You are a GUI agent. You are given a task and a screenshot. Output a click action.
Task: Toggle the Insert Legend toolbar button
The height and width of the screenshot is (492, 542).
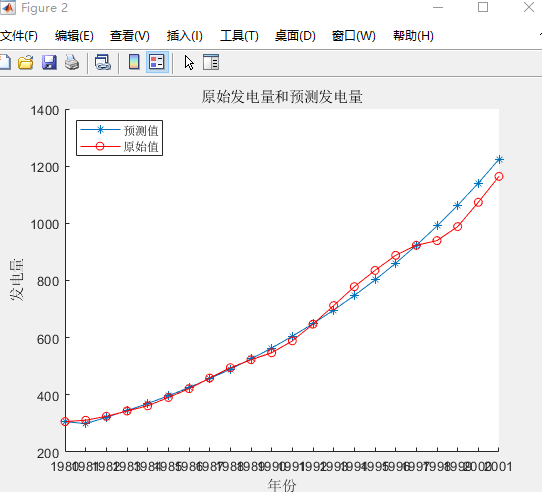[157, 62]
